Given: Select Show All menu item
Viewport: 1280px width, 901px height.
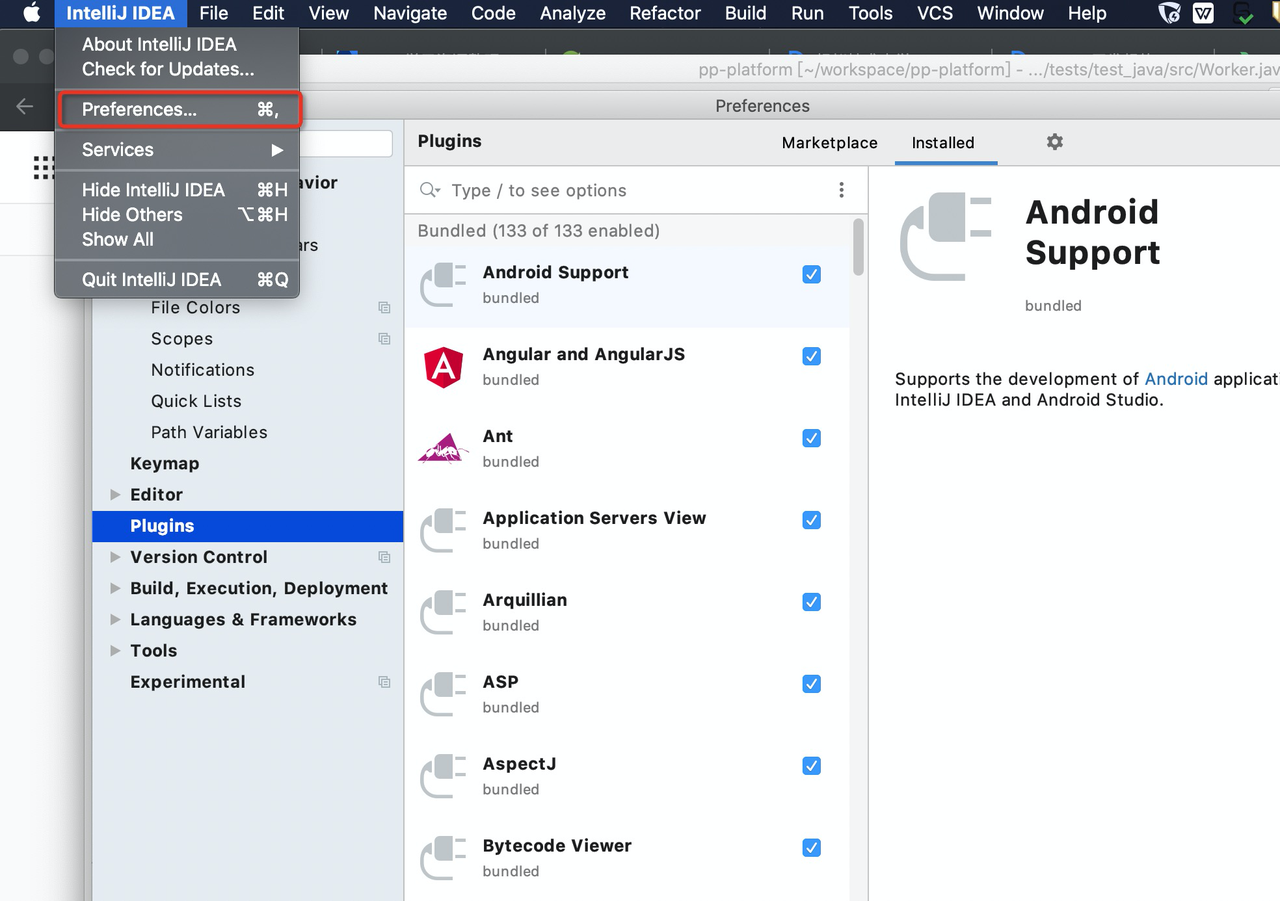Looking at the screenshot, I should (x=178, y=240).
